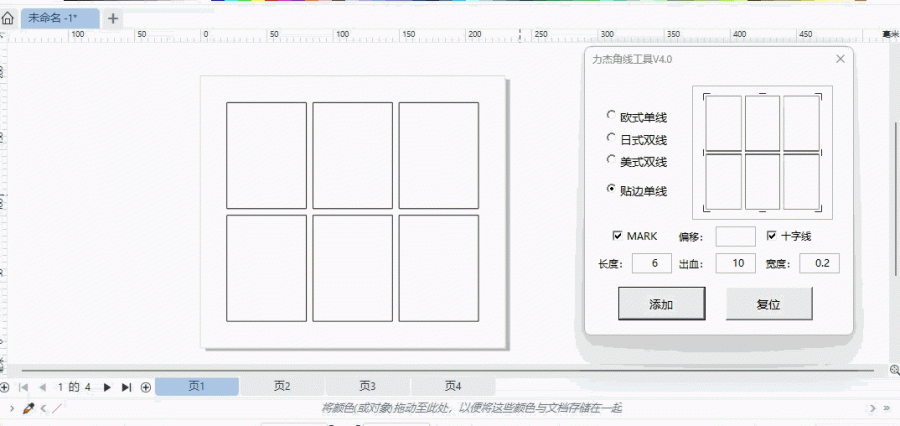
Task: Create a new document with the plus tab
Action: pos(113,18)
